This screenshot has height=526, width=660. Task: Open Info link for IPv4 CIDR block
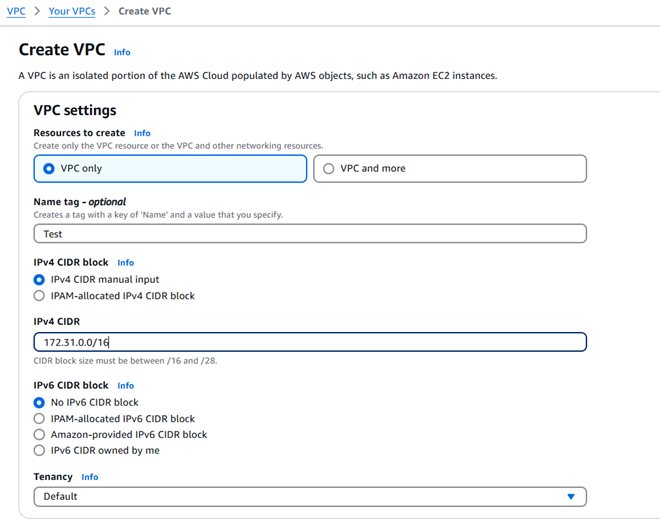pos(126,263)
